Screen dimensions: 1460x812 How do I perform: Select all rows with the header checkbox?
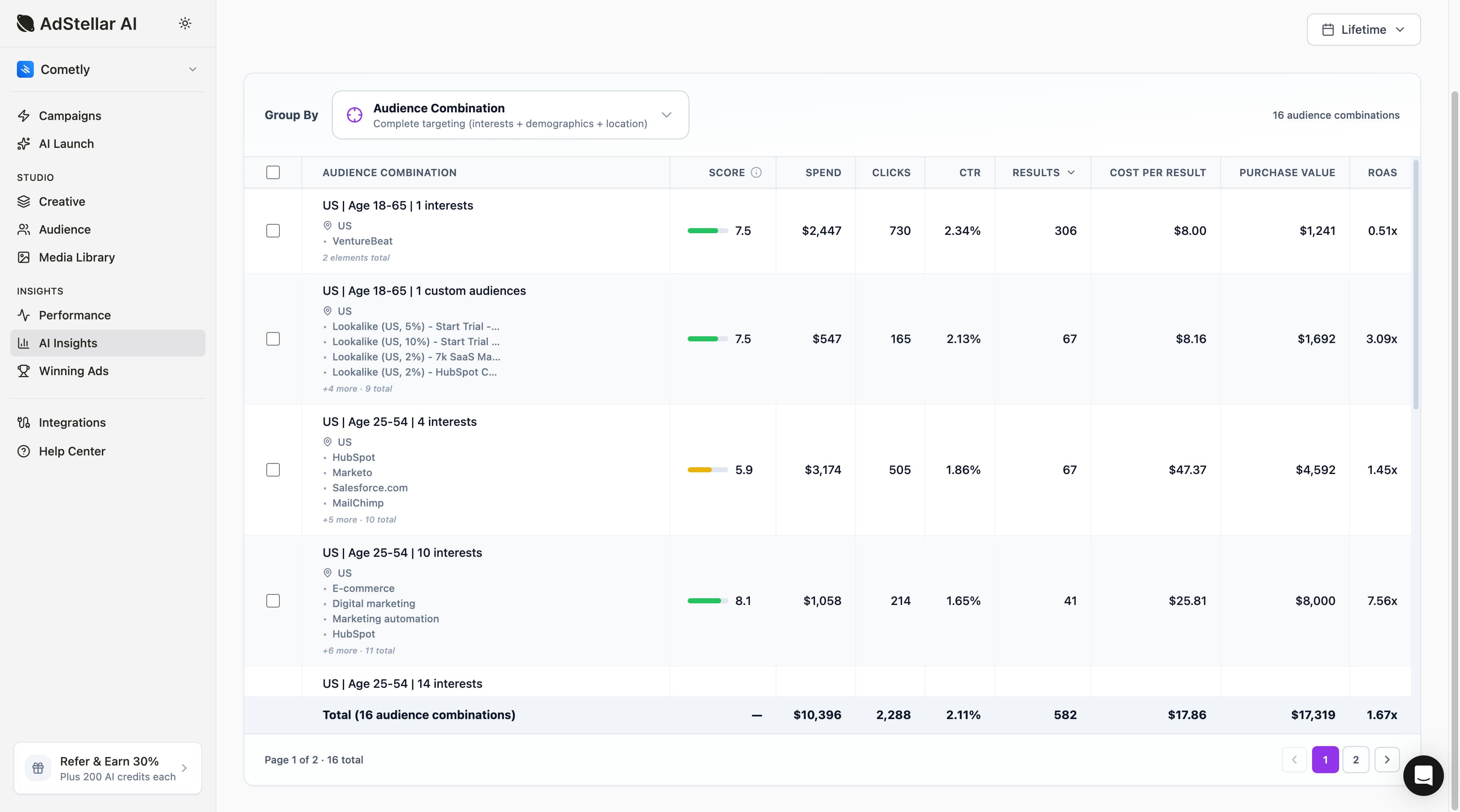click(x=273, y=172)
